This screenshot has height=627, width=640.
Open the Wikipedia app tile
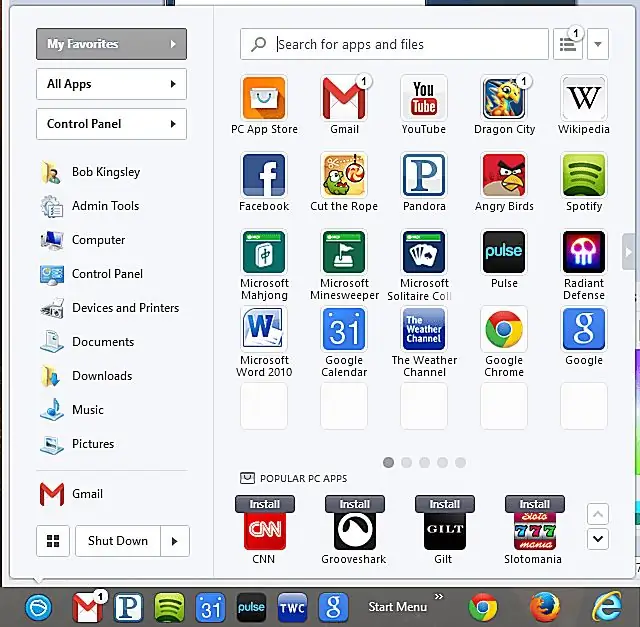click(x=584, y=98)
